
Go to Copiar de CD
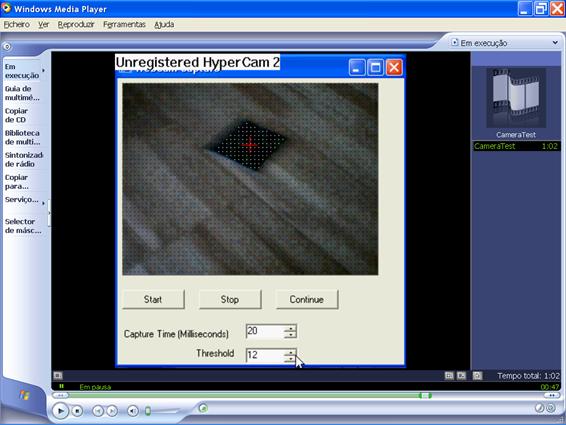click(16, 115)
